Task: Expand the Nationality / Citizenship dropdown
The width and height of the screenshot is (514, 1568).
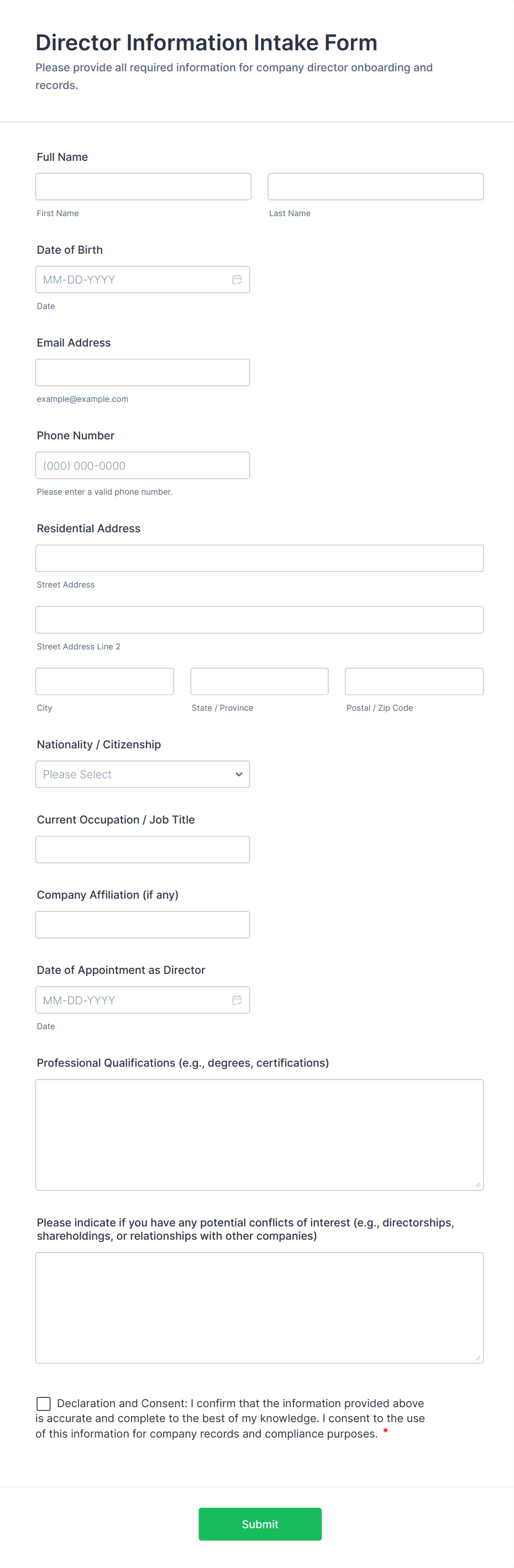Action: pos(143,774)
